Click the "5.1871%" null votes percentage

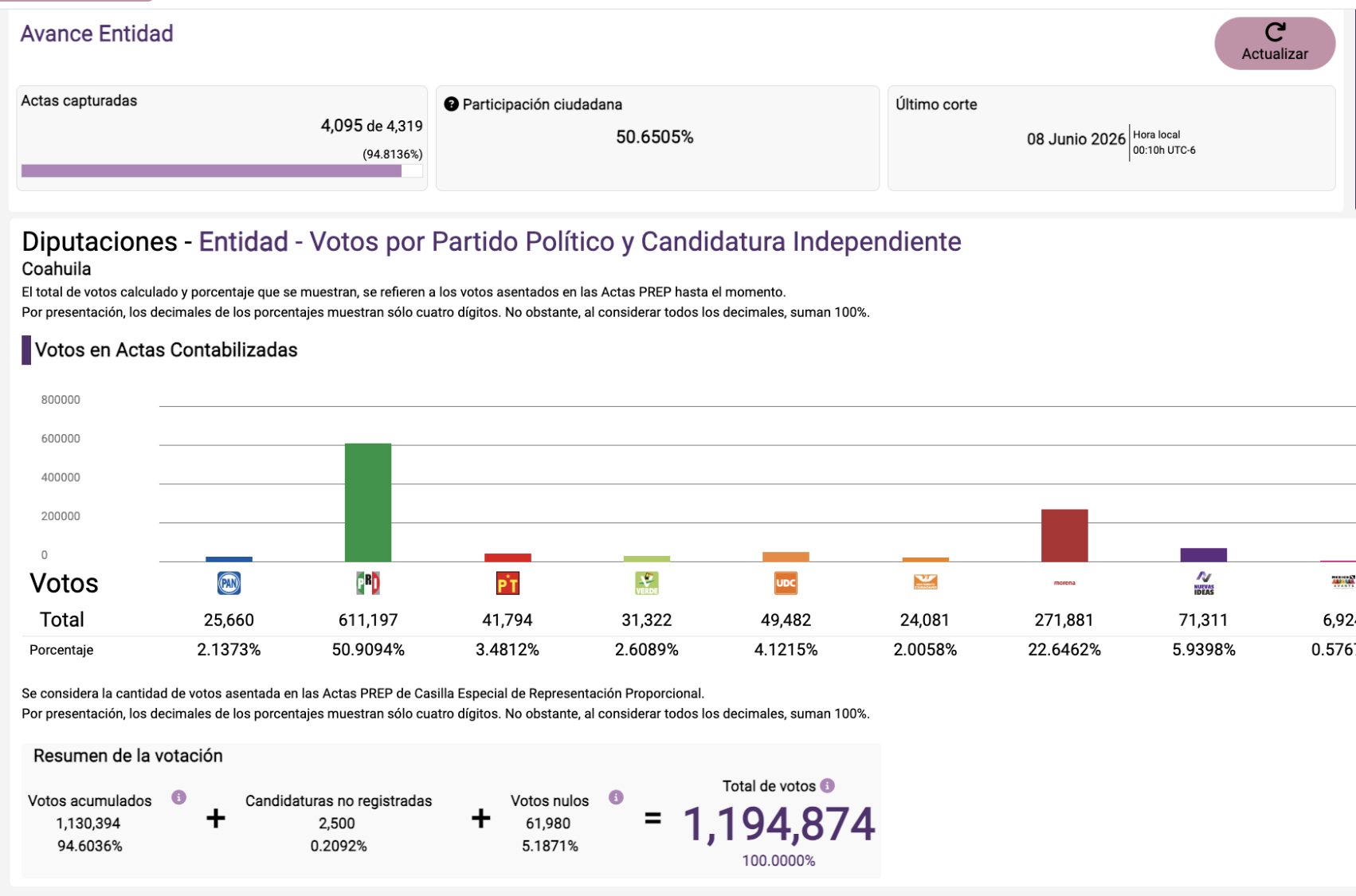click(550, 846)
